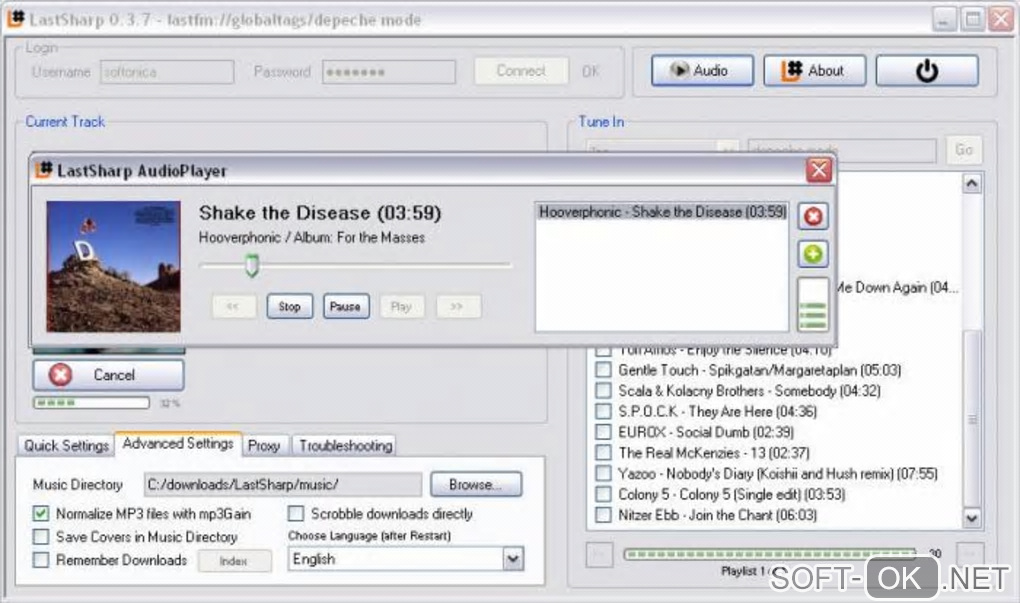Stop playback in AudioPlayer
Viewport: 1020px width, 603px height.
click(289, 306)
